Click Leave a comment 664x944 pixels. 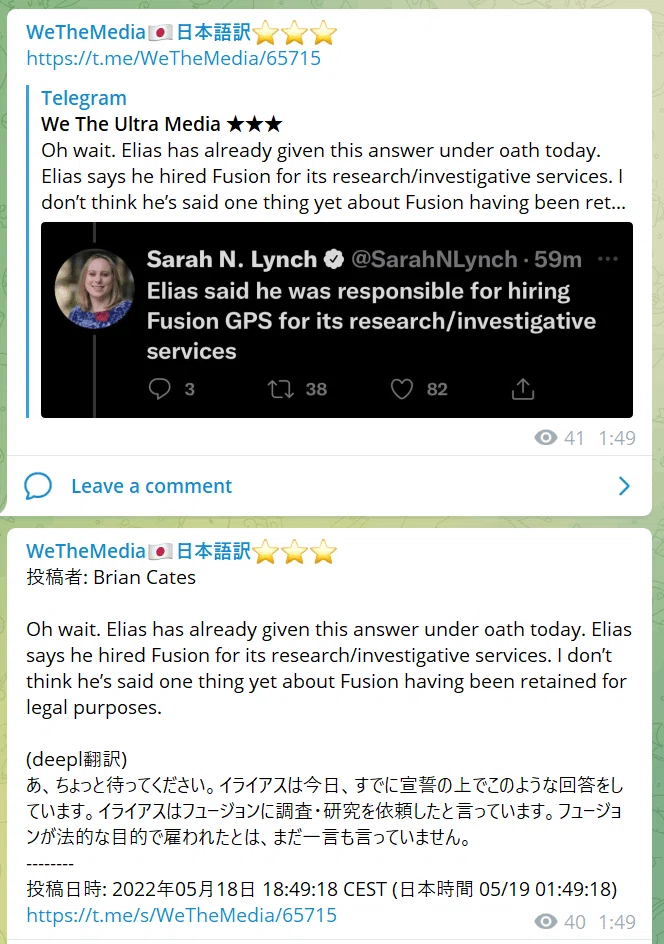pyautogui.click(x=151, y=486)
